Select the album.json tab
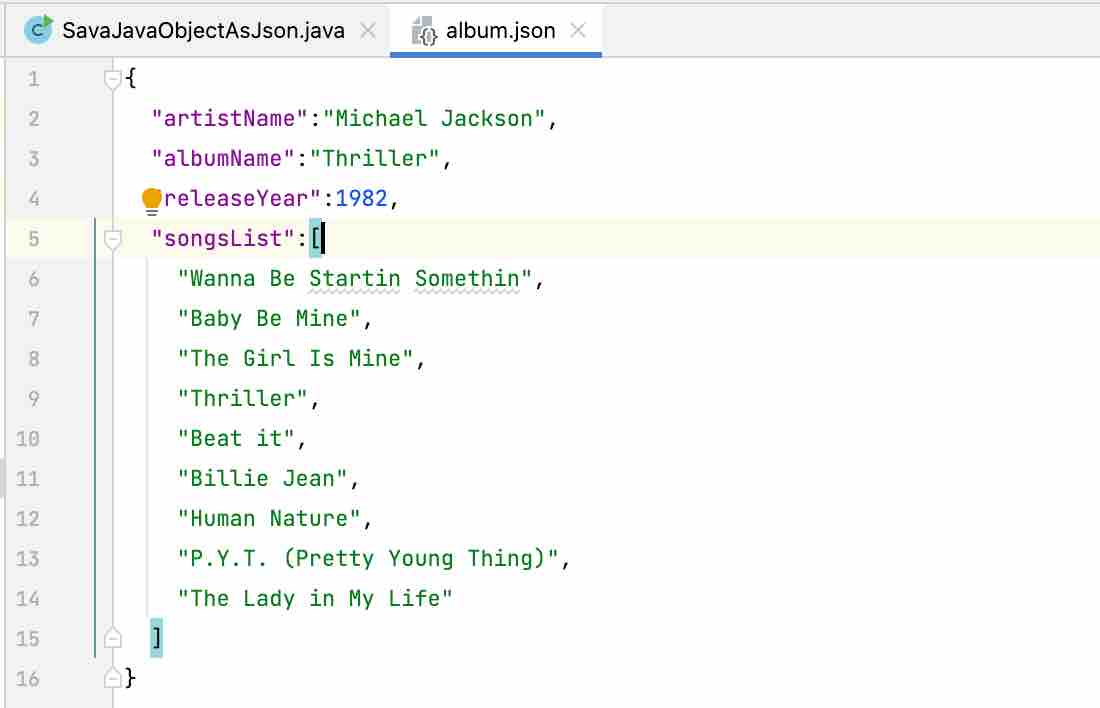The width and height of the screenshot is (1100, 708). coord(497,30)
